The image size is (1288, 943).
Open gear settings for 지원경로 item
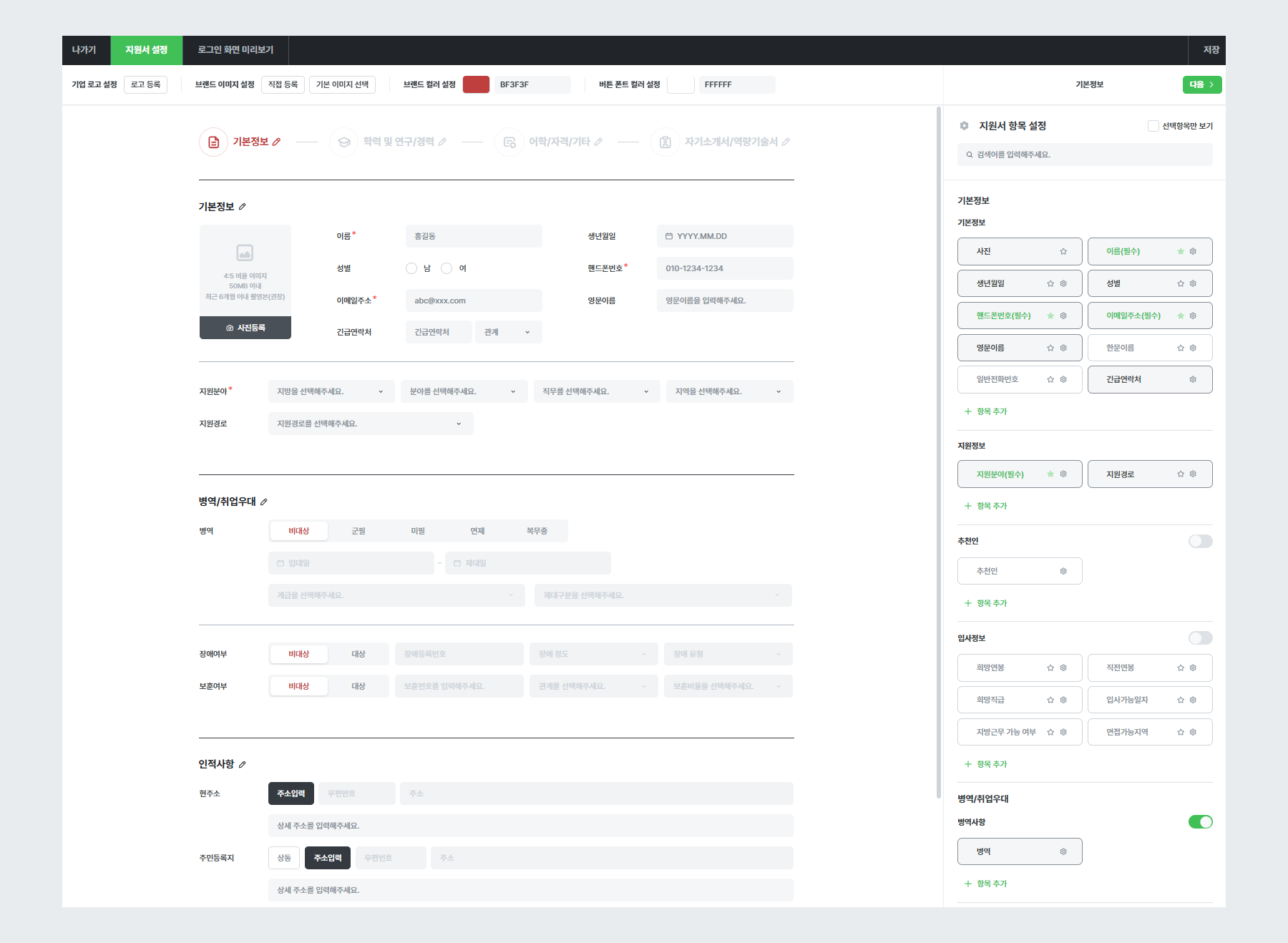[1193, 474]
